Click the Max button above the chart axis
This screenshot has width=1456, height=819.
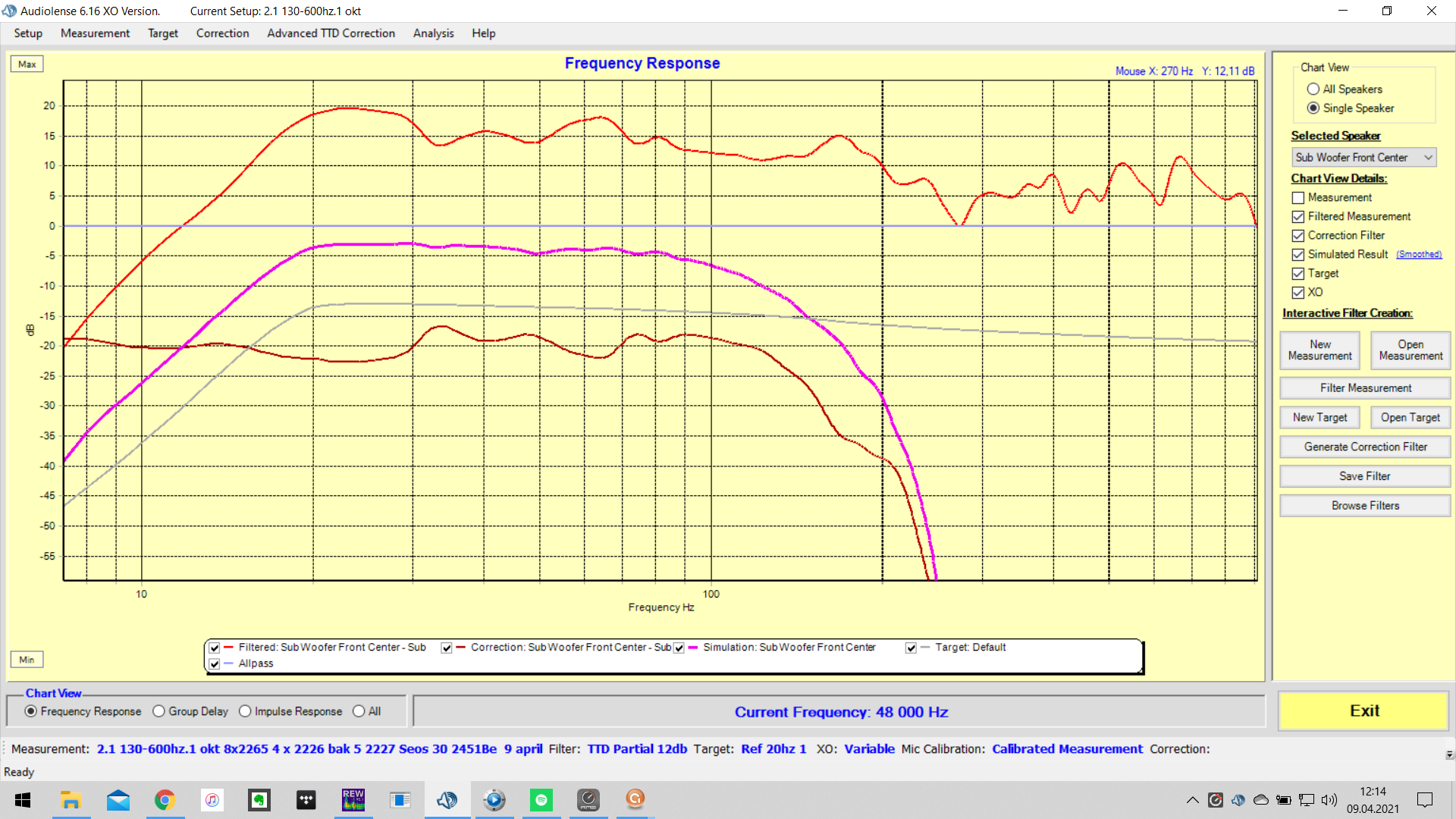click(x=27, y=64)
